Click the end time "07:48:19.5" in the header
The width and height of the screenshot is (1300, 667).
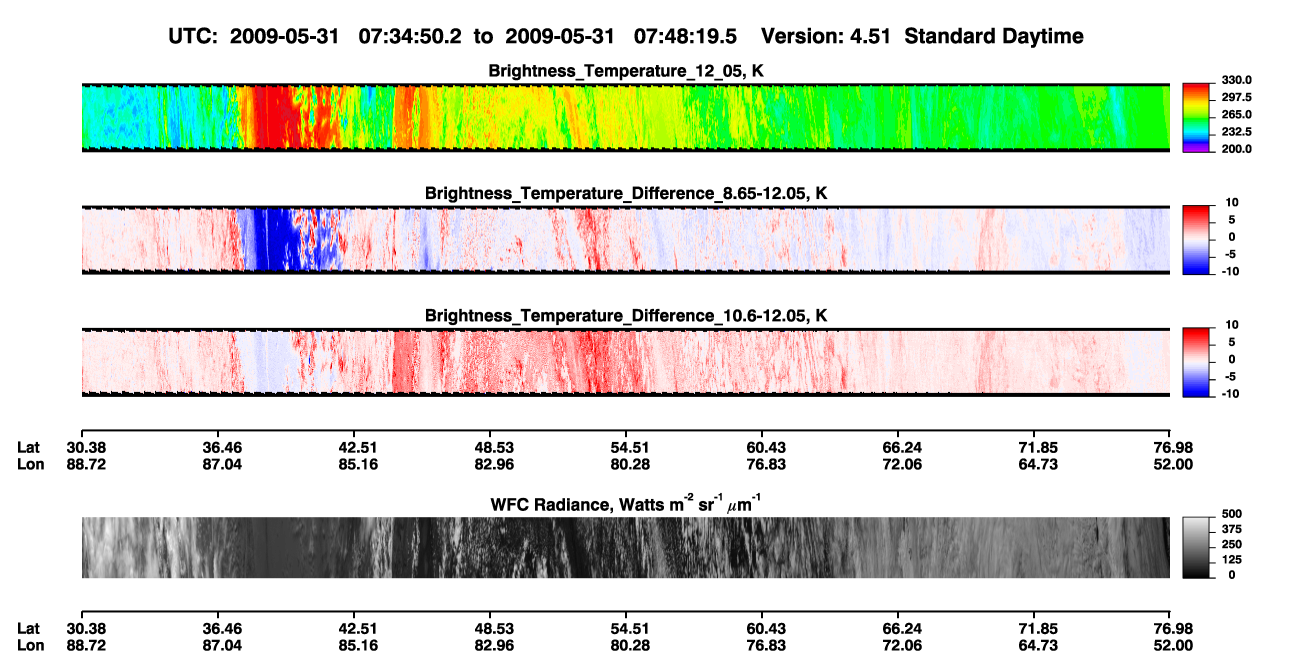pos(686,36)
